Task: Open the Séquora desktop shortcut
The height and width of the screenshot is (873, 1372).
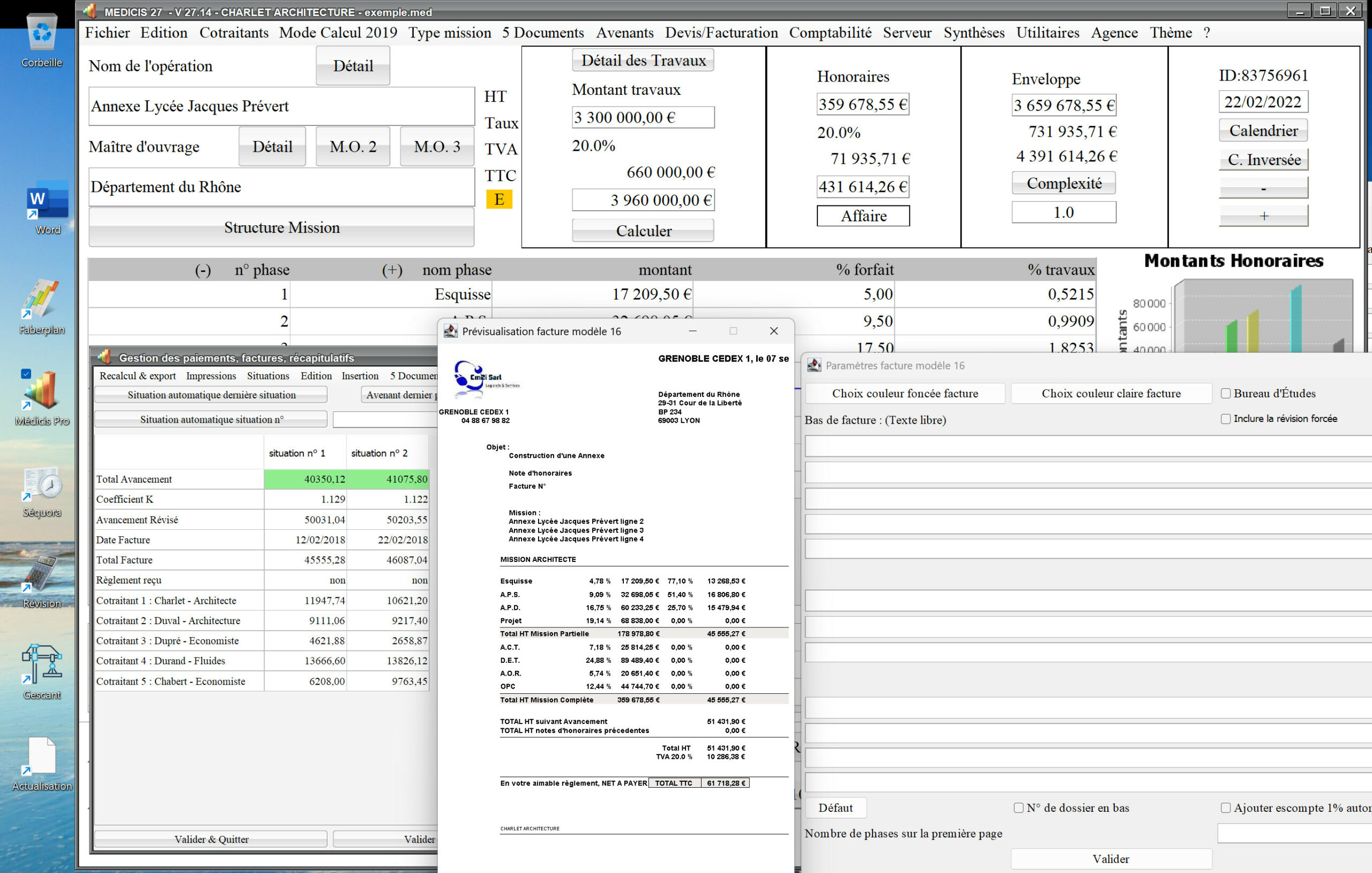Action: (x=42, y=484)
